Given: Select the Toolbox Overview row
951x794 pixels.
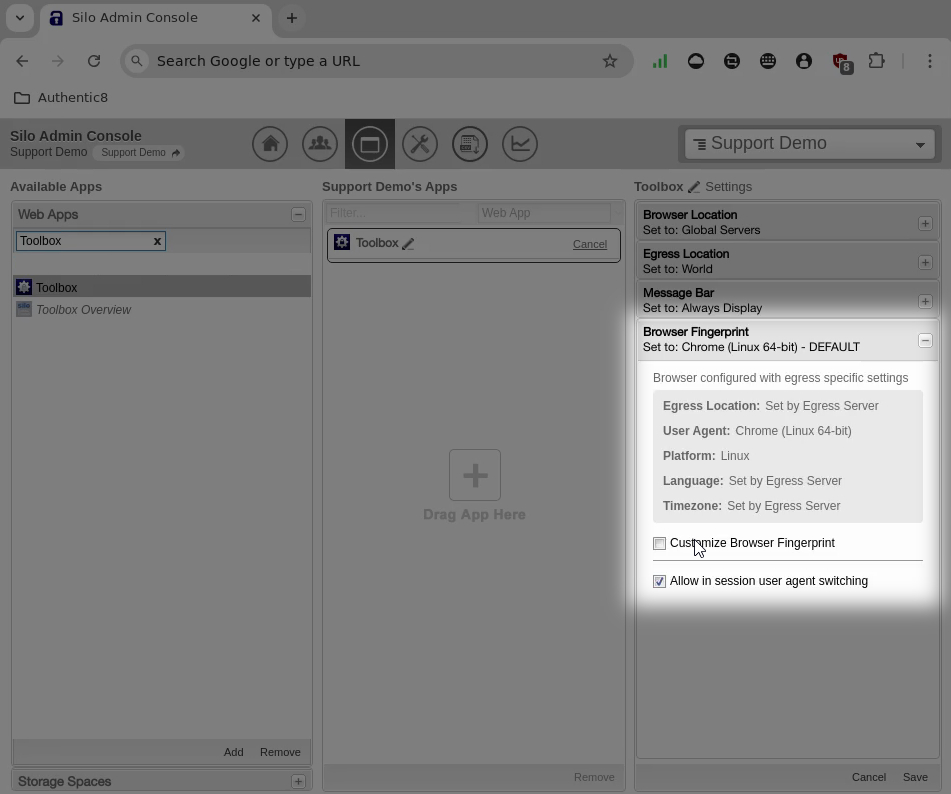Looking at the screenshot, I should pyautogui.click(x=162, y=309).
